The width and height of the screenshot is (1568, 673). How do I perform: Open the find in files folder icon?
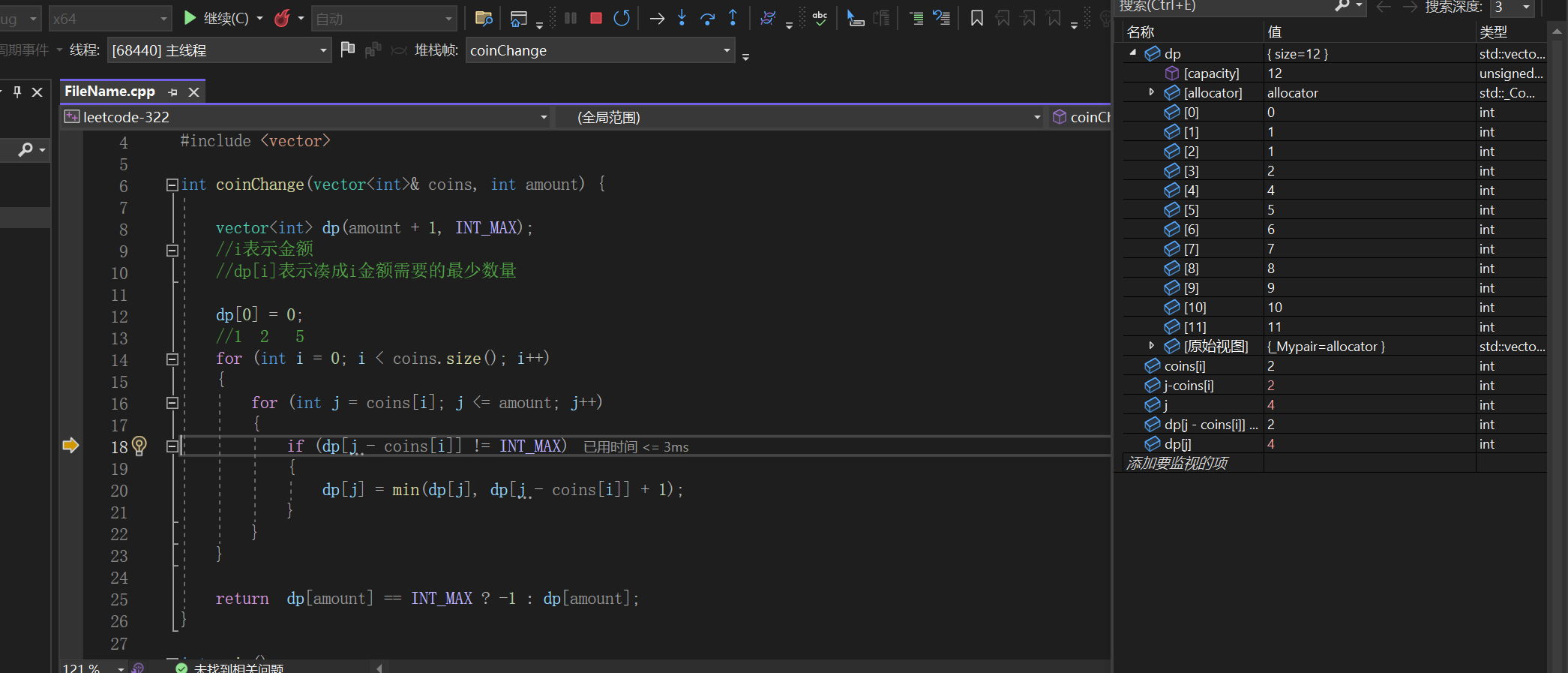click(x=484, y=18)
